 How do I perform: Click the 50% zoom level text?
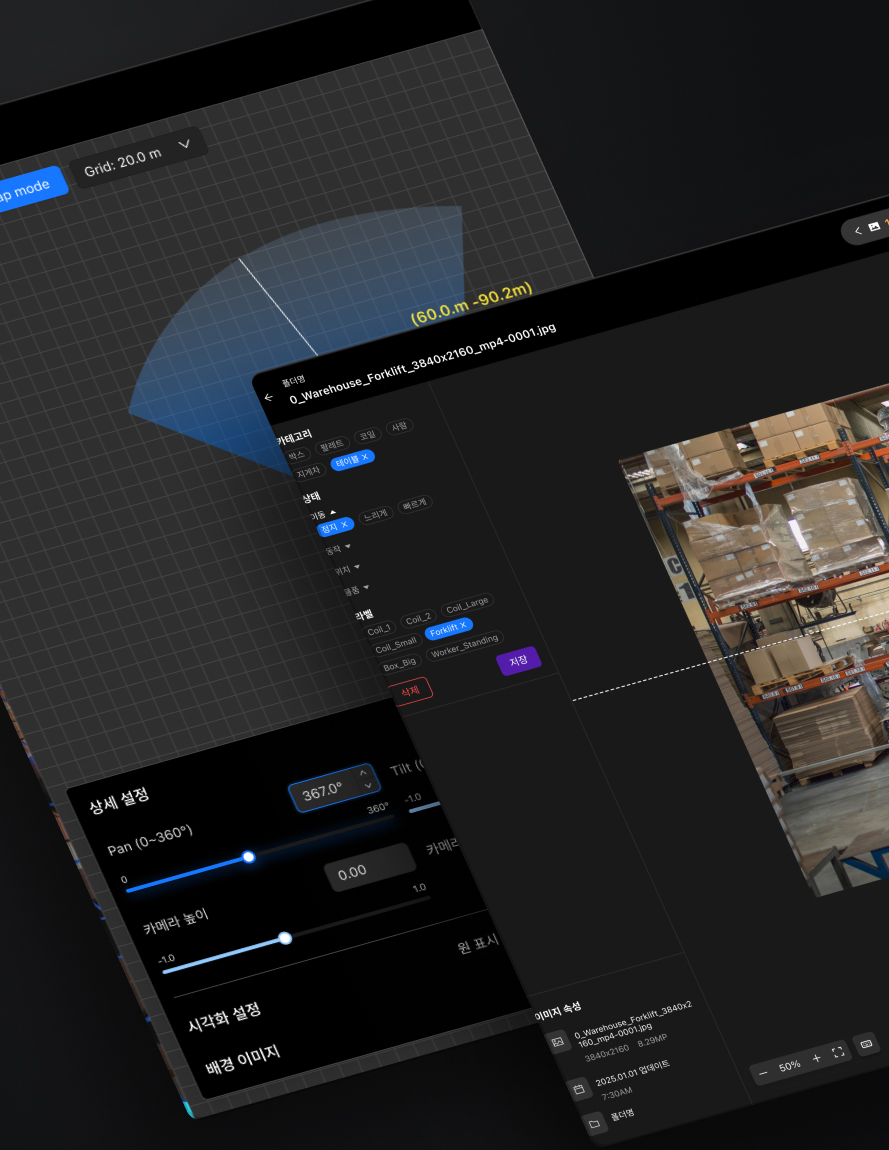(790, 1066)
